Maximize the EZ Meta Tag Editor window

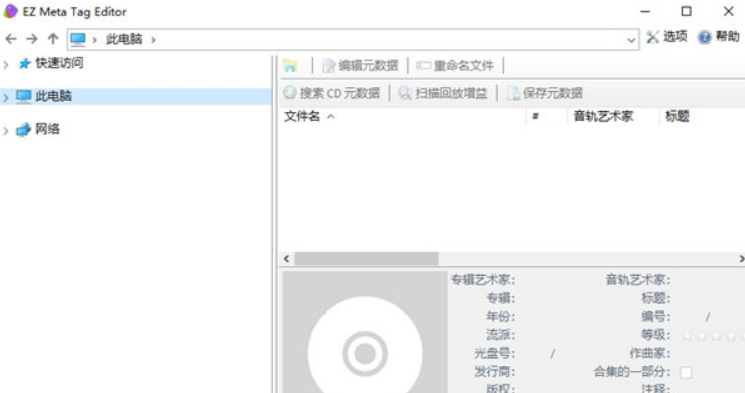click(x=686, y=11)
